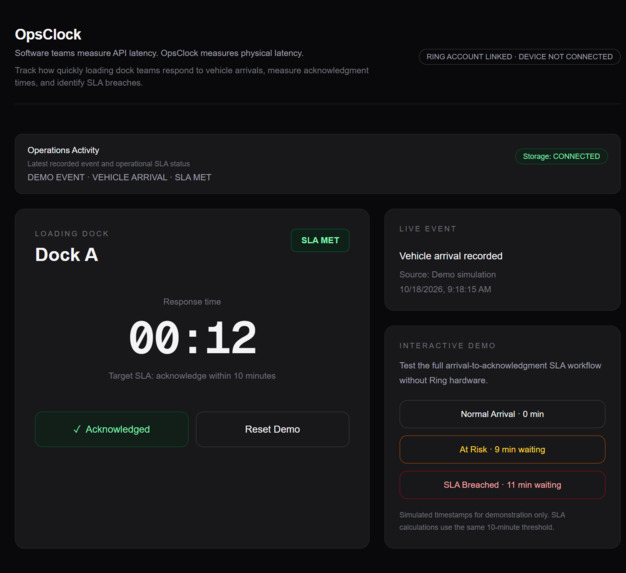Click the 10/18/2026, 9:18:15 AM timestamp

[x=445, y=289]
